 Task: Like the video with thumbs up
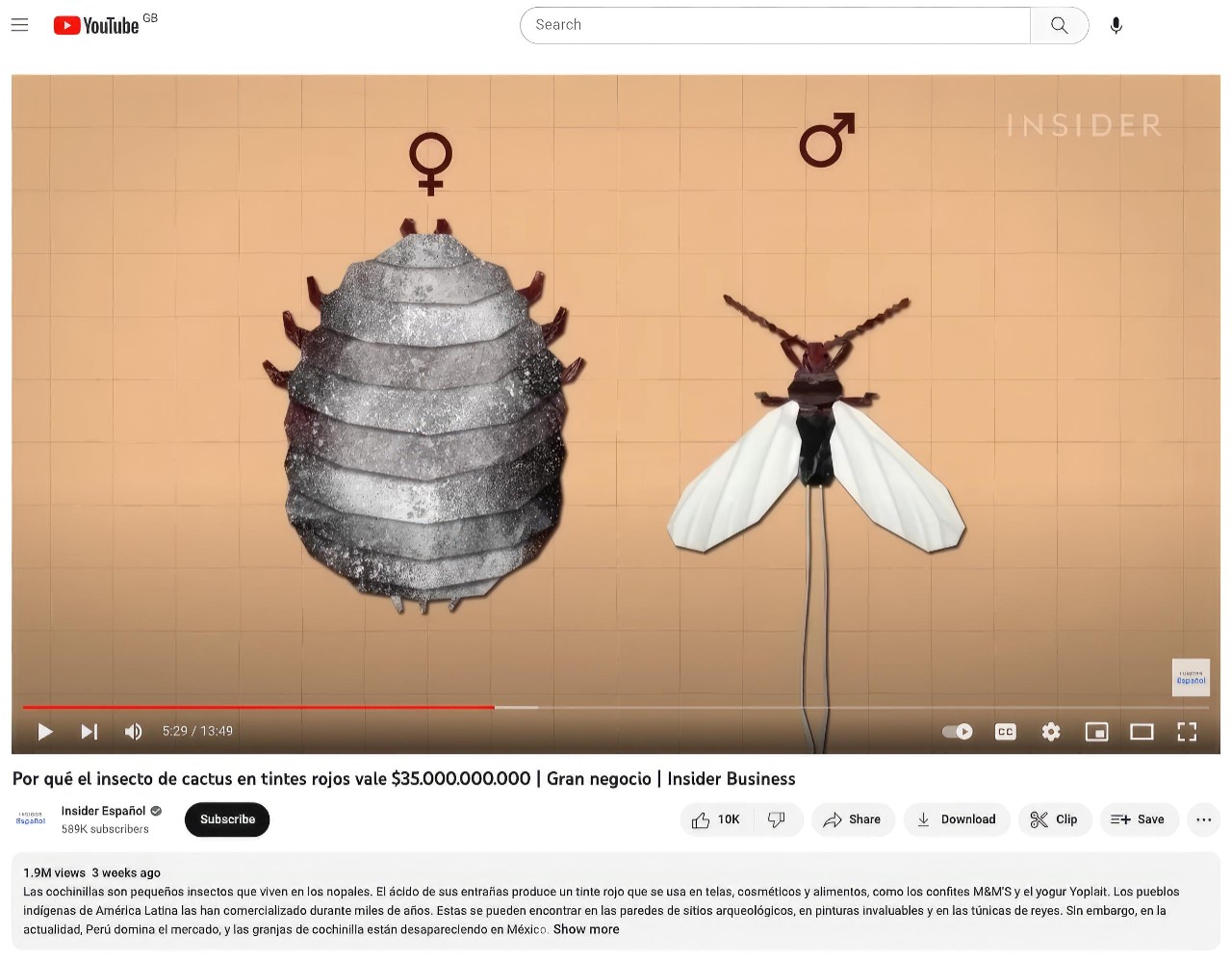(x=715, y=819)
